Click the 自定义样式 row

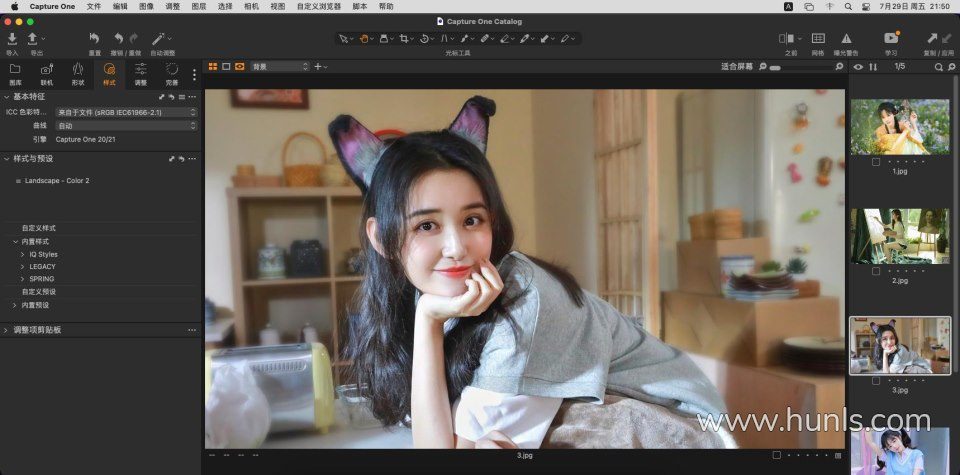[39, 228]
